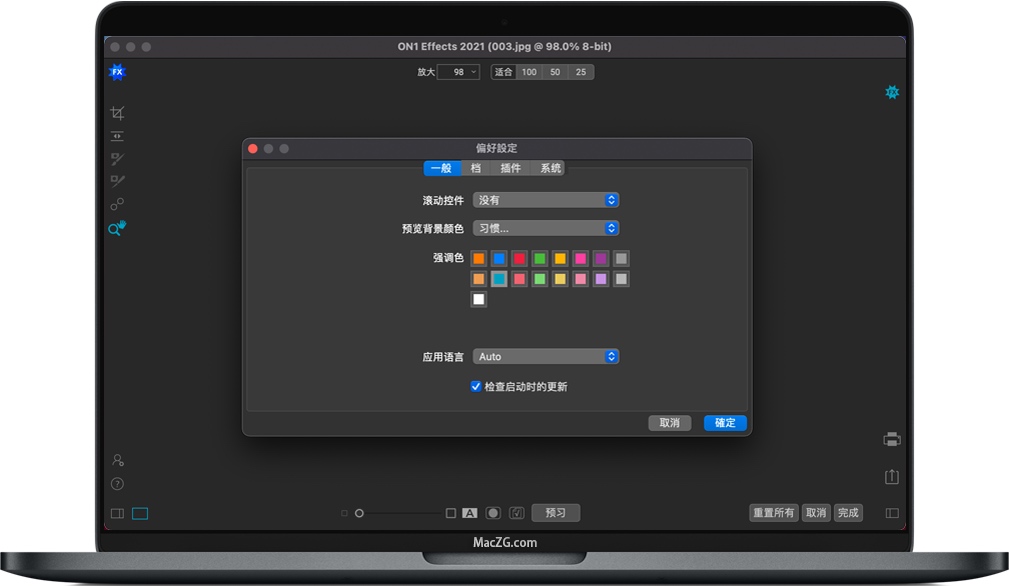Image resolution: width=1009 pixels, height=586 pixels.
Task: Open the Print icon on the right
Action: coord(891,438)
